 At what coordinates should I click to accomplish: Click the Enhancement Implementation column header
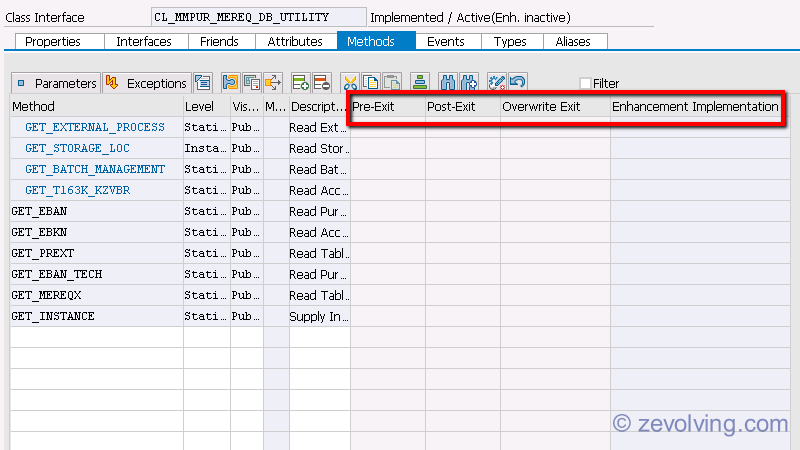point(695,107)
